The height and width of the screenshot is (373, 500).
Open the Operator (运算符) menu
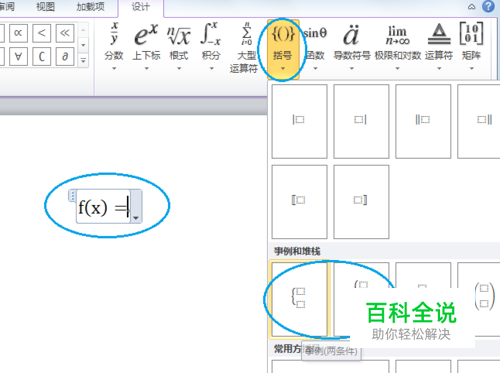click(439, 46)
